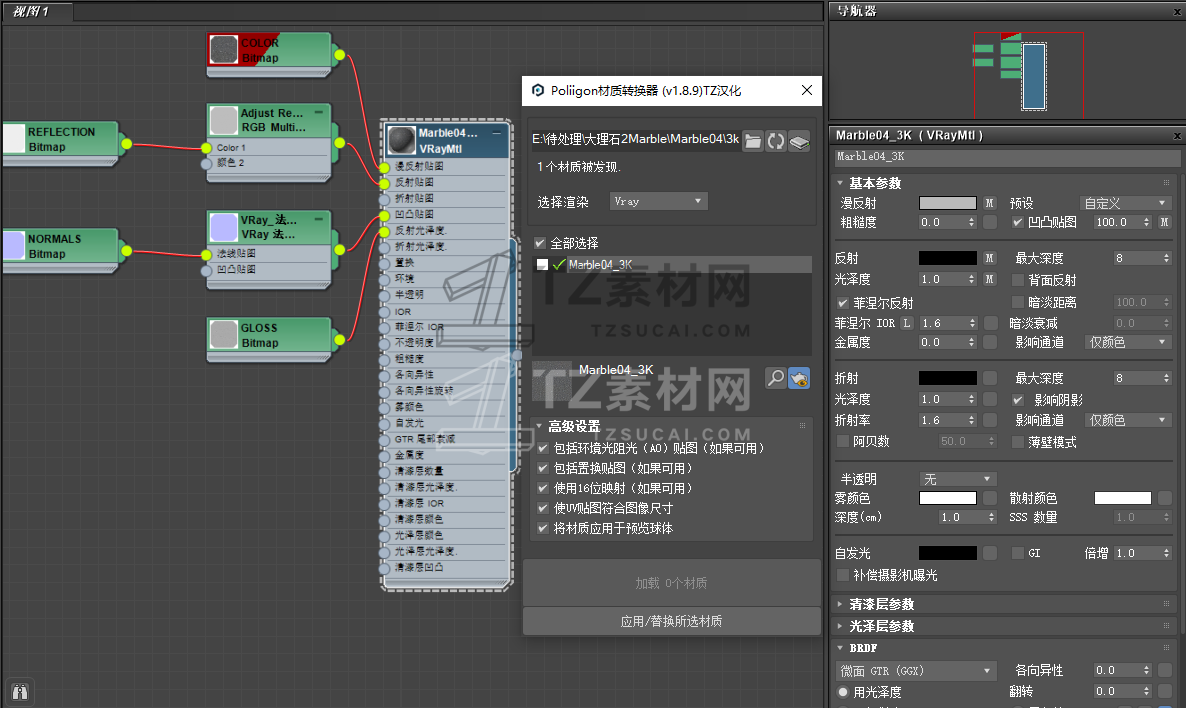Enable the 背面反射 checkbox
Image resolution: width=1186 pixels, height=708 pixels.
click(1018, 280)
